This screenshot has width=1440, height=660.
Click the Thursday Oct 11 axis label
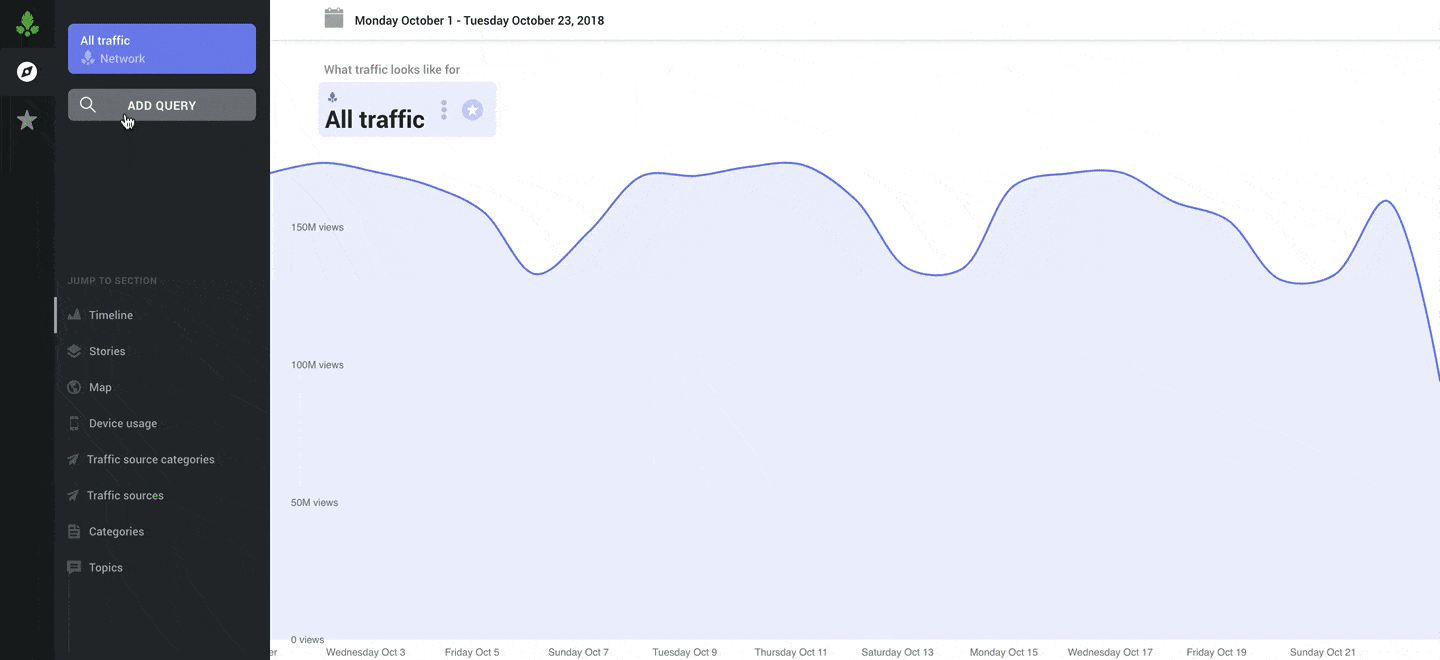(791, 652)
